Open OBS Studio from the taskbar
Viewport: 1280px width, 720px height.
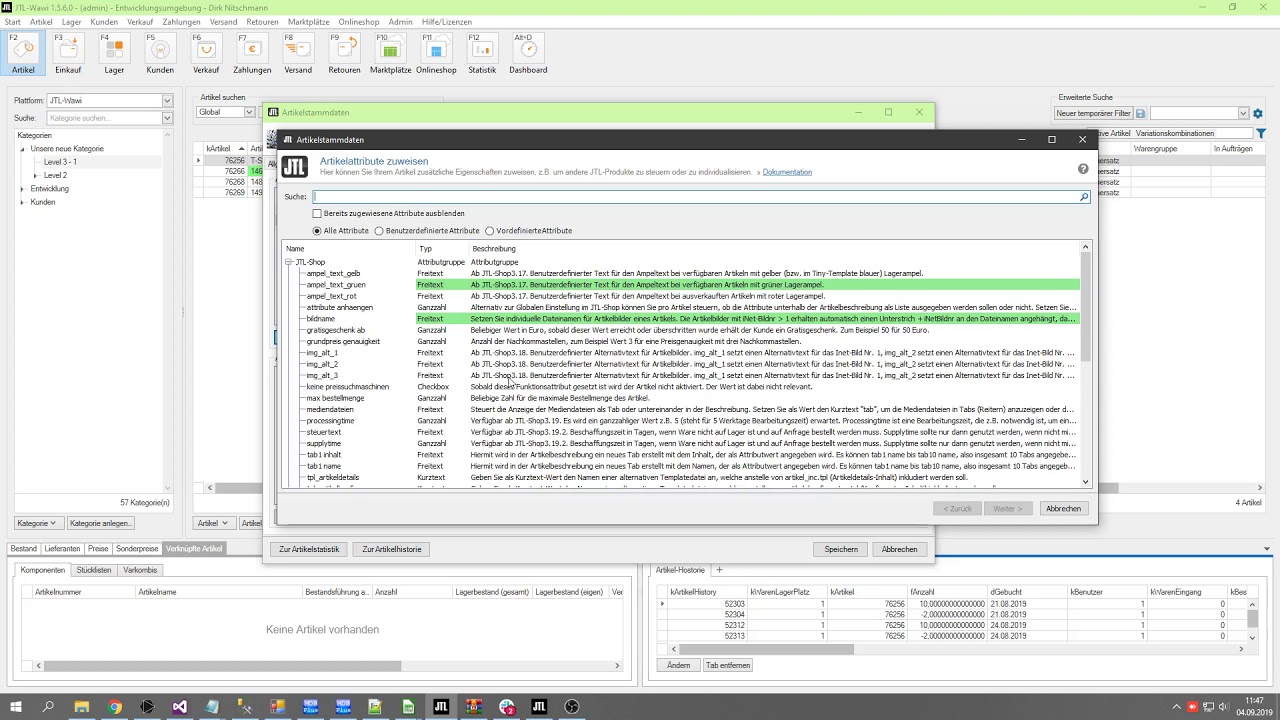coord(572,707)
